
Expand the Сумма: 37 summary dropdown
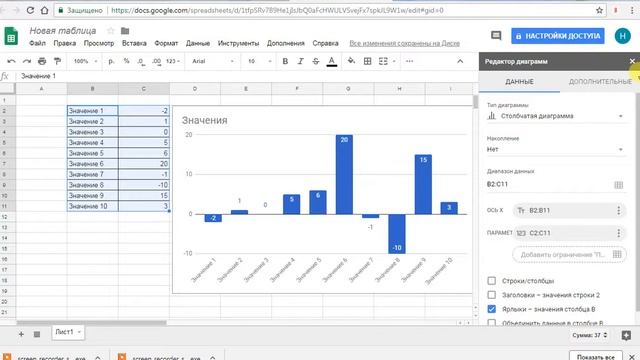[589, 335]
